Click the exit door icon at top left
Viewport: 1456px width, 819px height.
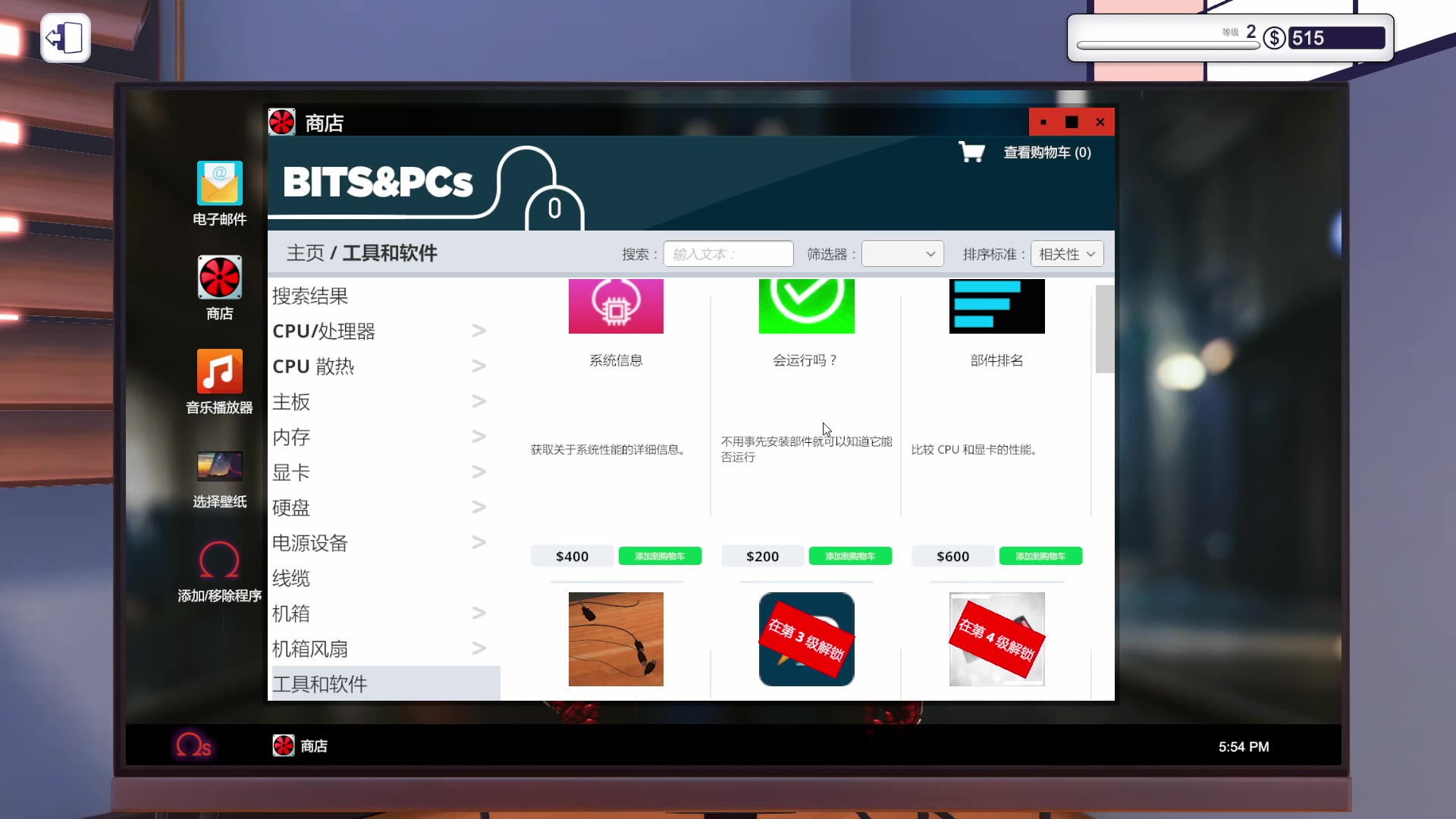pyautogui.click(x=65, y=38)
